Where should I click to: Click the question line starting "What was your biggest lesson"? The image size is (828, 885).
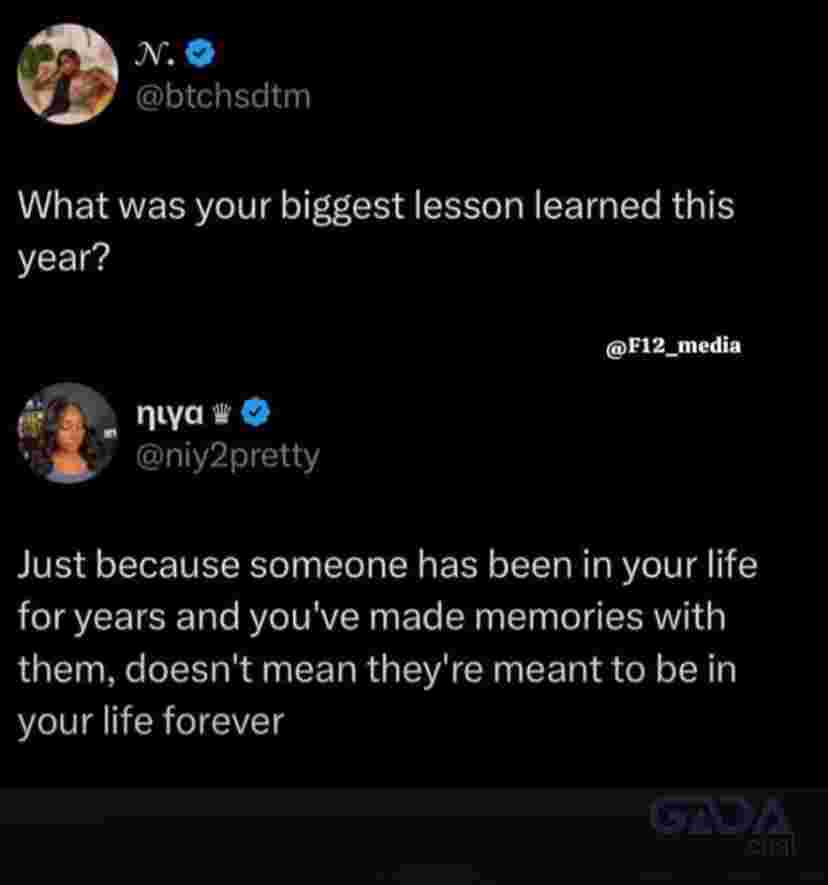tap(376, 206)
